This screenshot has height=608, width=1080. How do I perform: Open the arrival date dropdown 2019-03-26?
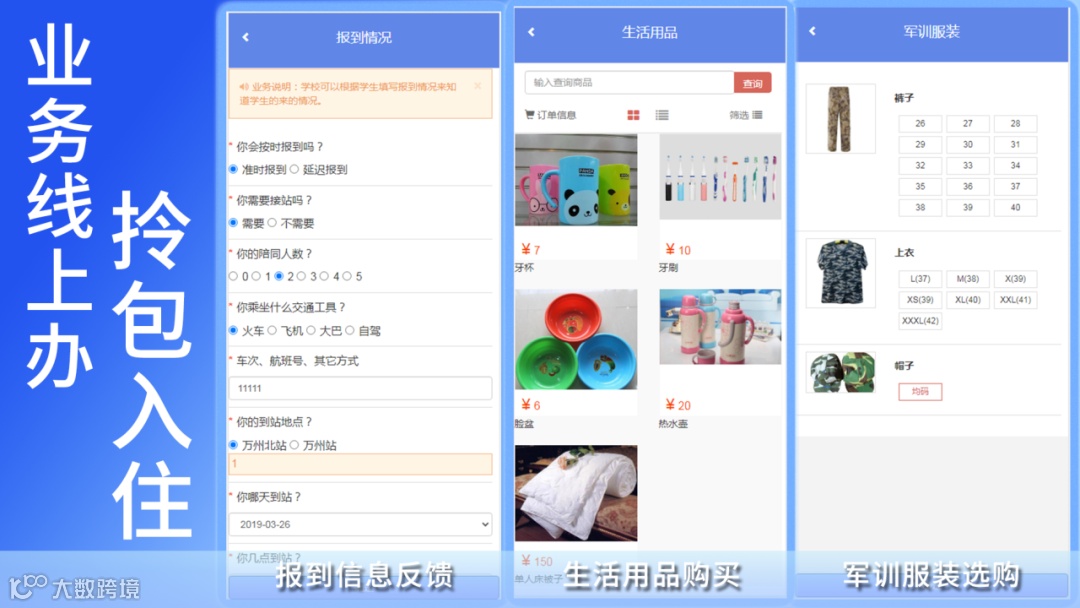pyautogui.click(x=360, y=525)
